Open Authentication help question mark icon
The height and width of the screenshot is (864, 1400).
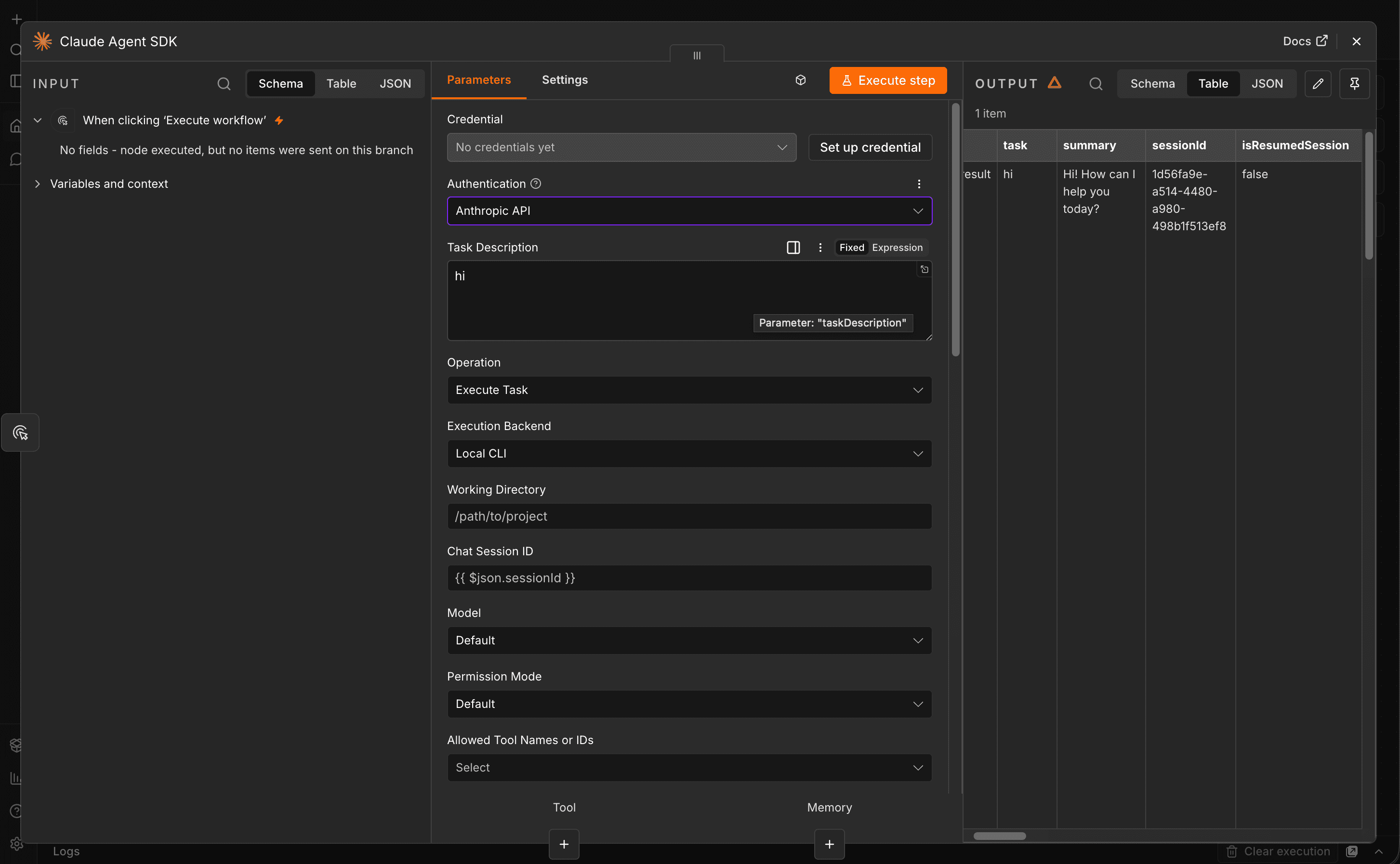(x=535, y=183)
